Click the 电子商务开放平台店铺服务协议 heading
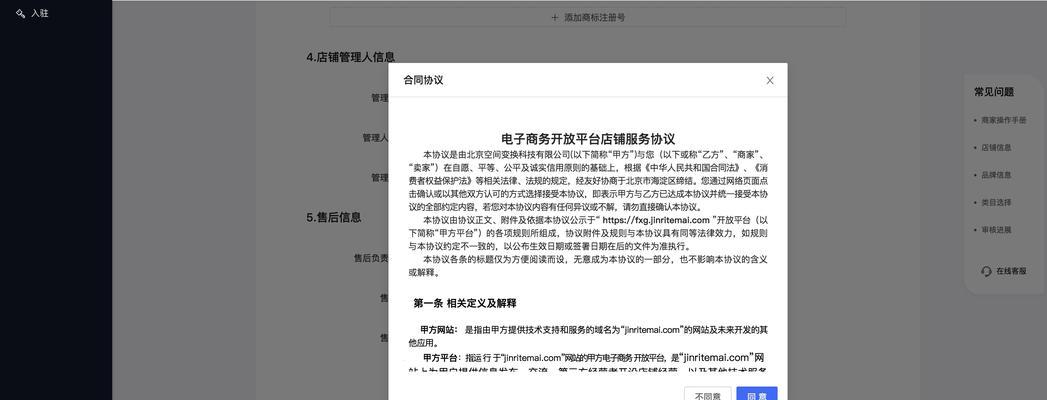Image resolution: width=1047 pixels, height=400 pixels. (x=588, y=139)
